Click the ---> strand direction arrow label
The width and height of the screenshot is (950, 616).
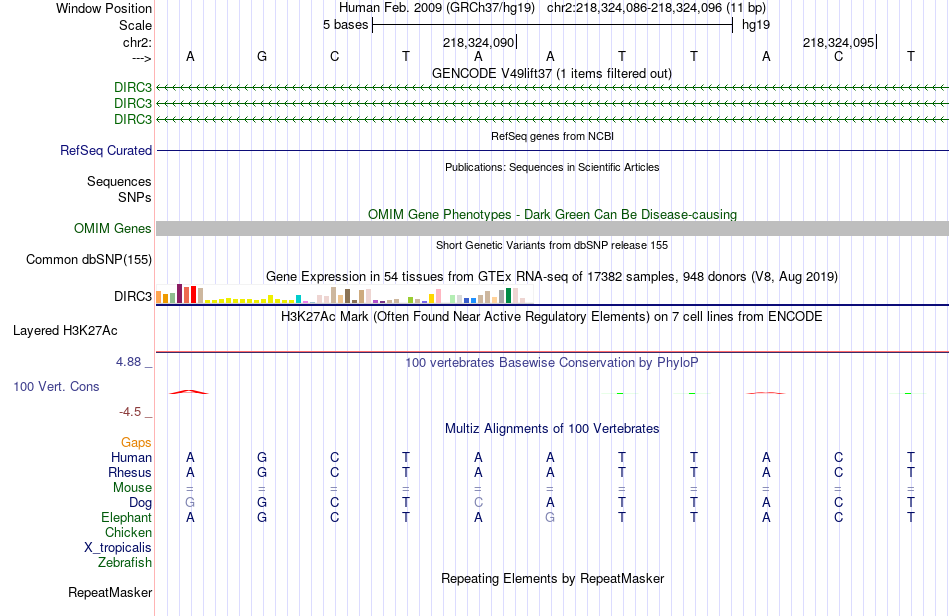tap(142, 58)
